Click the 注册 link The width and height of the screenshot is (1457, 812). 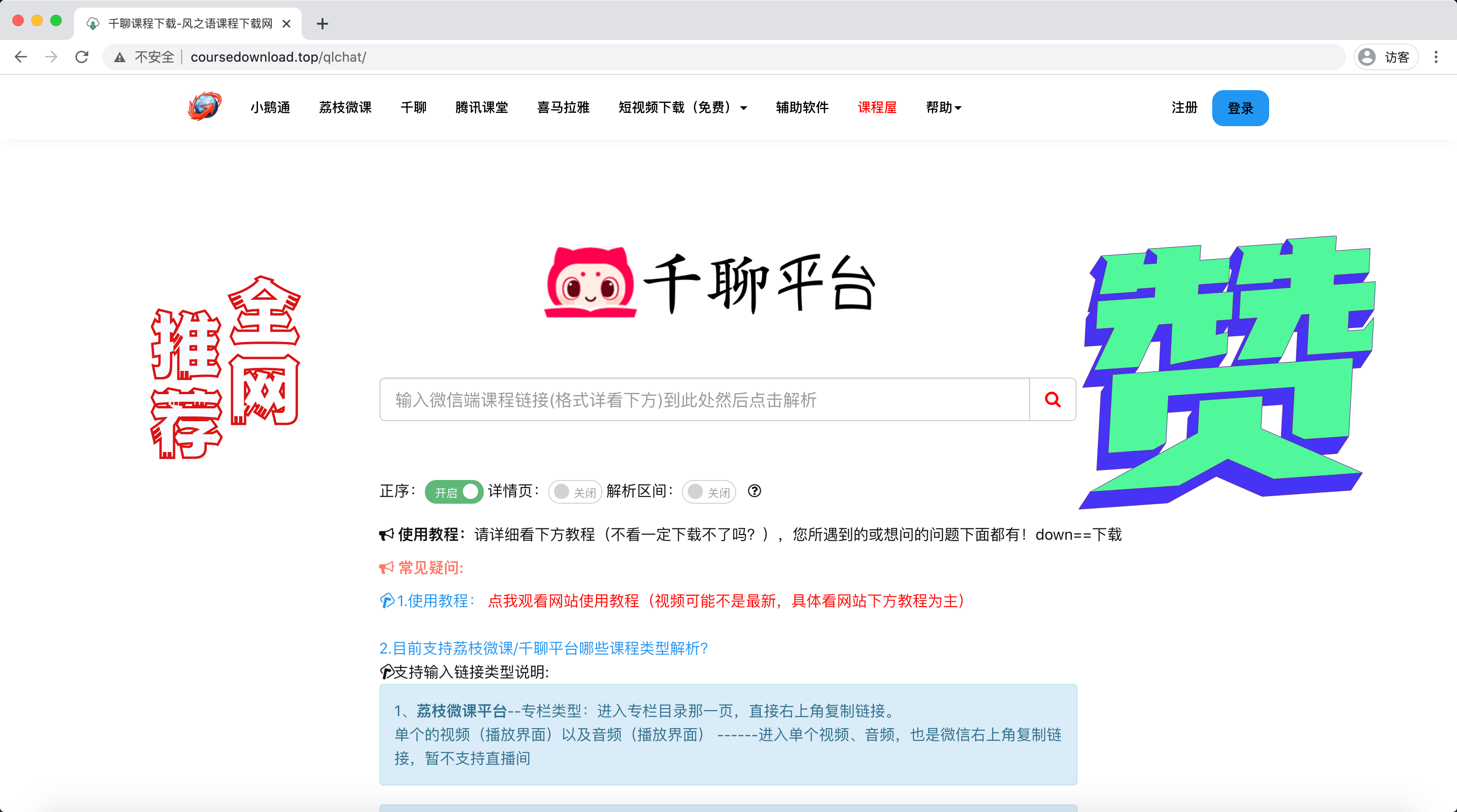[x=1184, y=108]
